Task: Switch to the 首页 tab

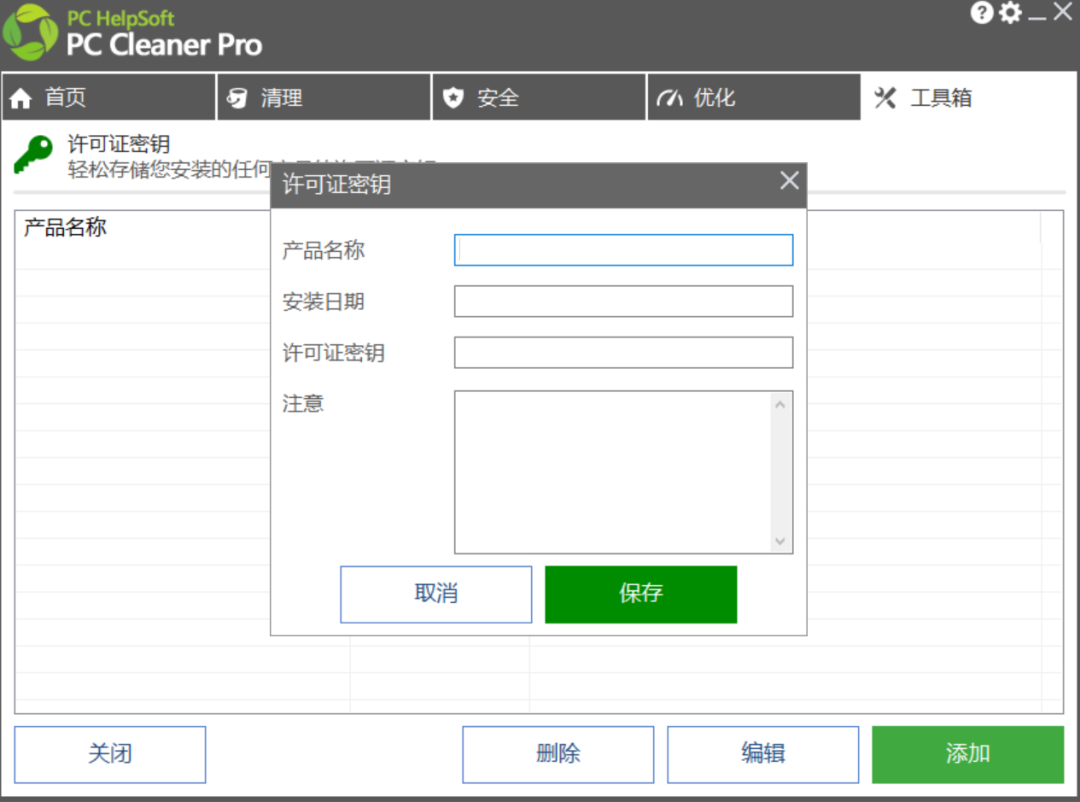Action: tap(109, 97)
